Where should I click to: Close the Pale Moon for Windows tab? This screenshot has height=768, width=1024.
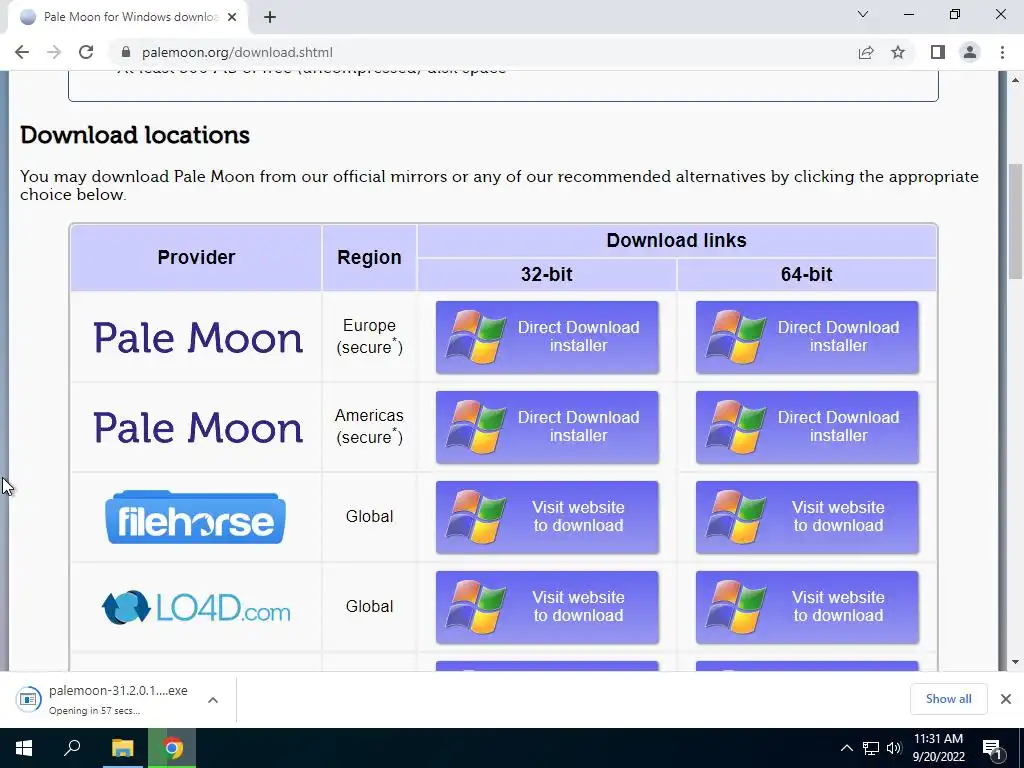coord(232,17)
